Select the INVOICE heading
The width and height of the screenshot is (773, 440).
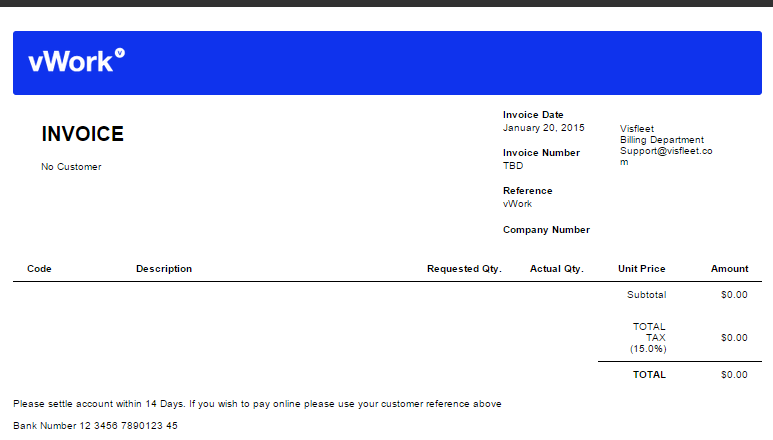tap(82, 134)
